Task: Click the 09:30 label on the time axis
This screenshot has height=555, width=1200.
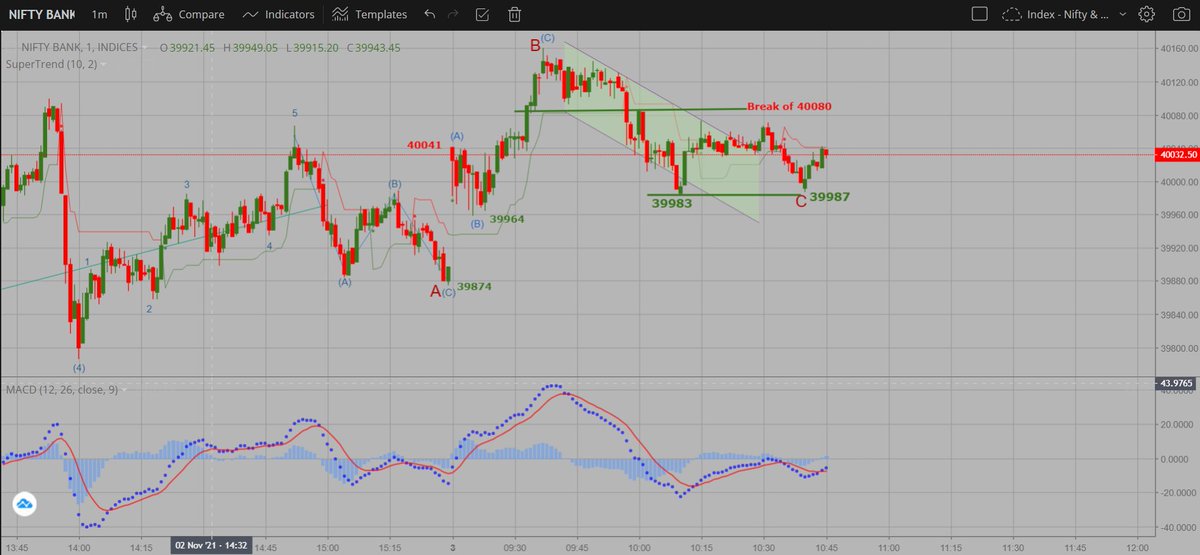Action: [x=516, y=548]
